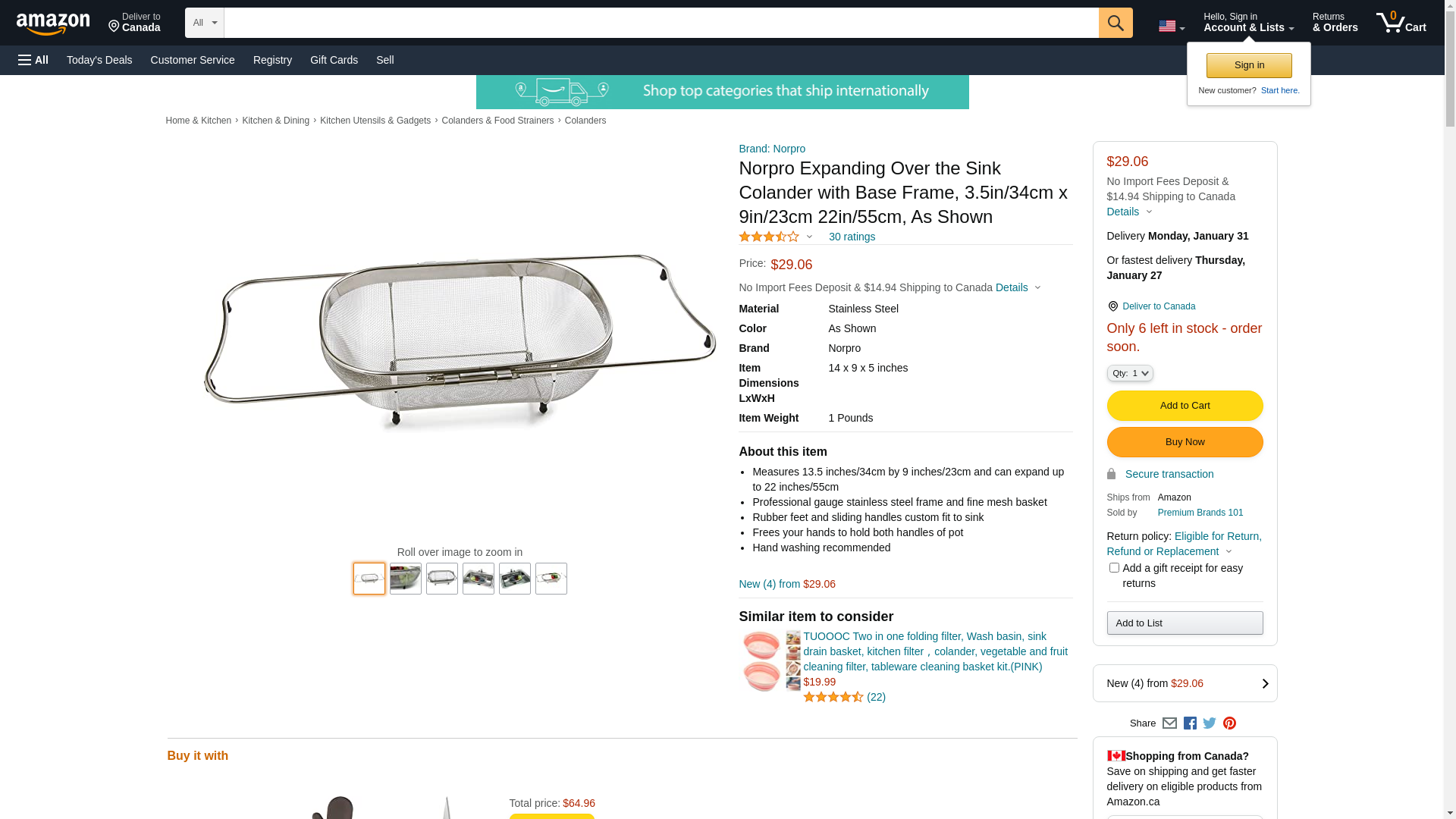Share on Facebook
Image resolution: width=1456 pixels, height=819 pixels.
pos(1190,723)
